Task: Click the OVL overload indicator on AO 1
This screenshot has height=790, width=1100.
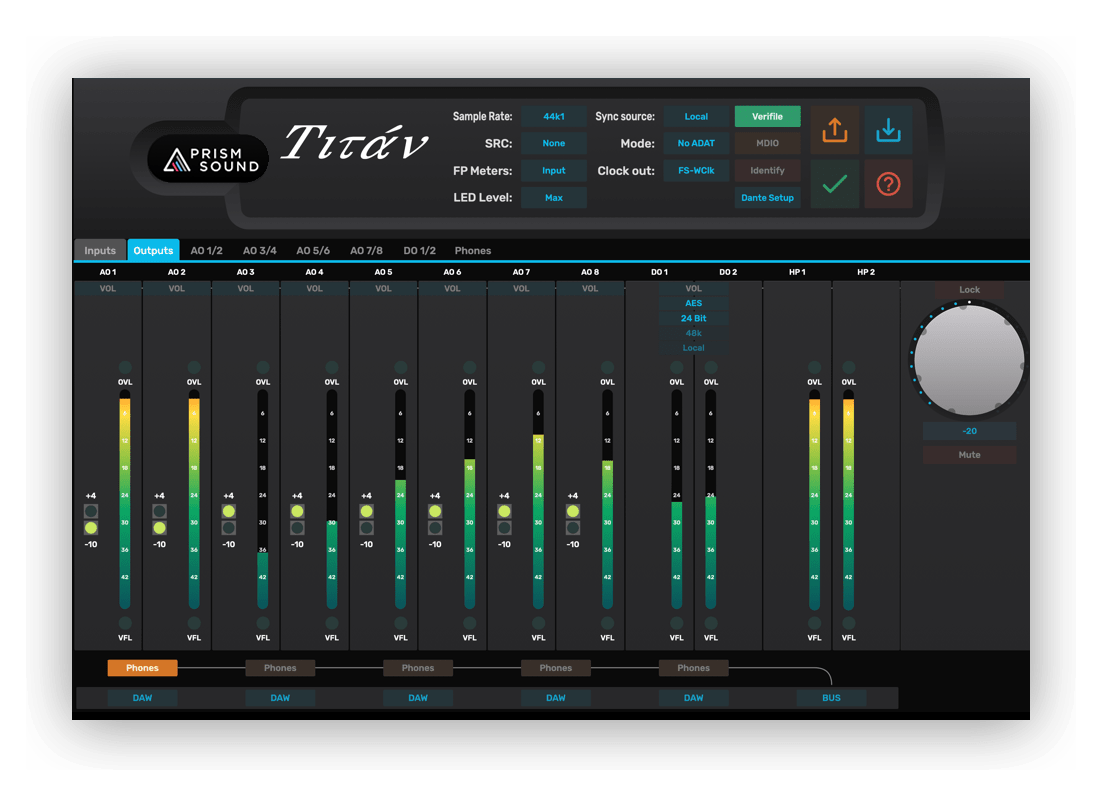Action: click(125, 367)
